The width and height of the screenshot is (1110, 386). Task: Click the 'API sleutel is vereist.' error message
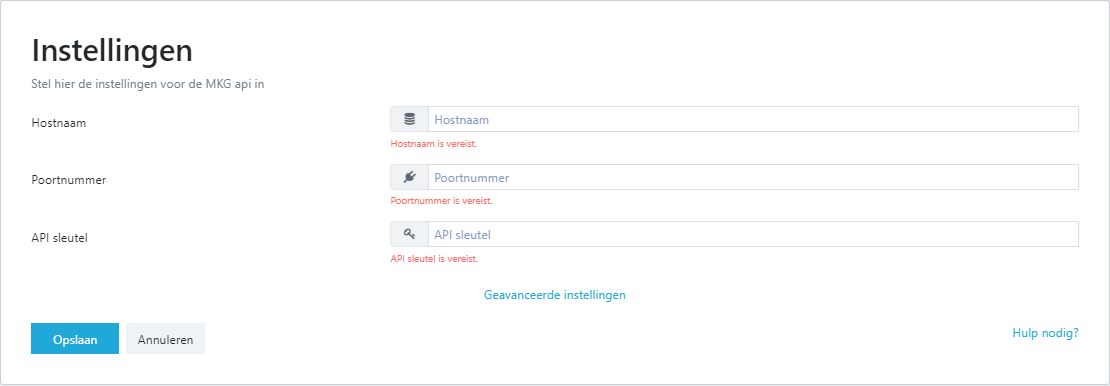click(x=435, y=259)
